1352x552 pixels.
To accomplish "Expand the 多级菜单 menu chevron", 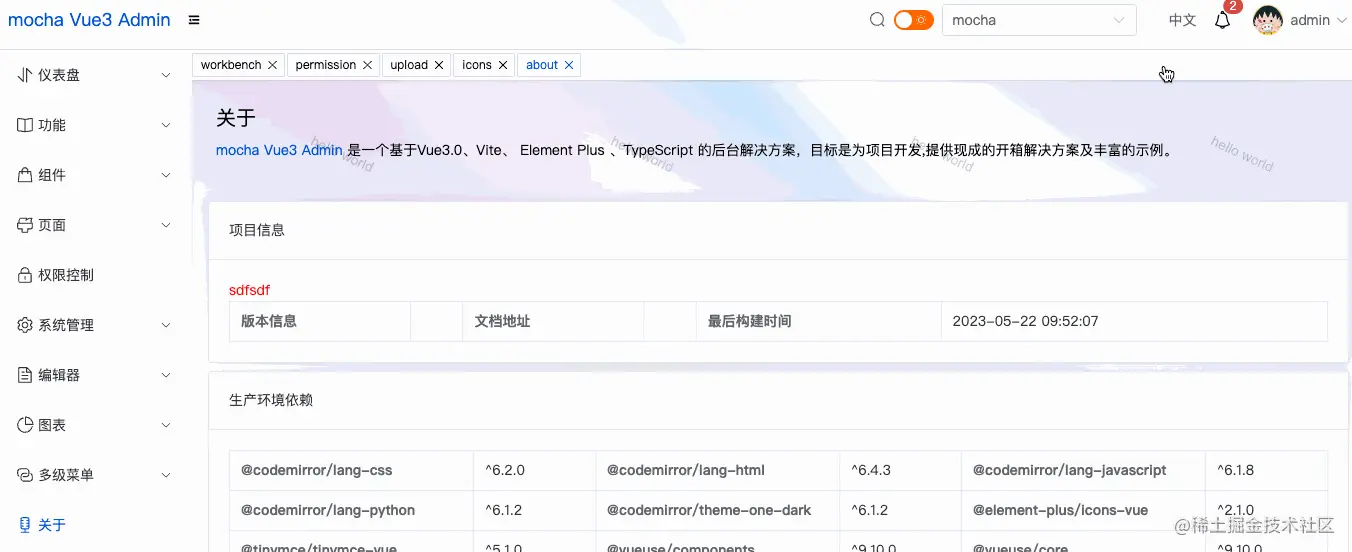I will pyautogui.click(x=166, y=475).
